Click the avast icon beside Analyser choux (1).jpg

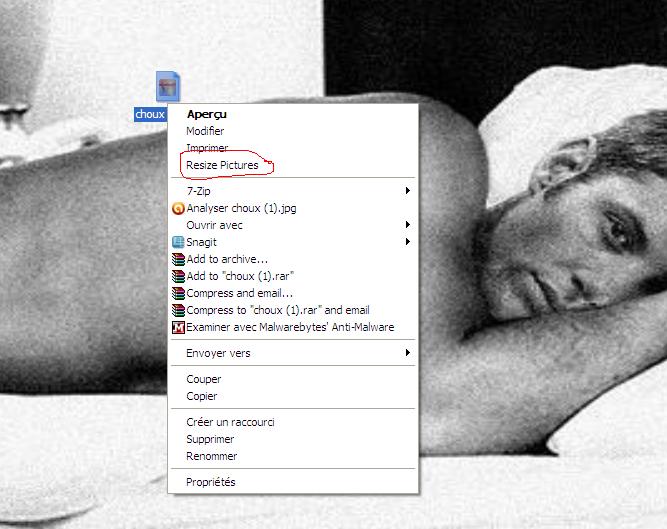pos(178,208)
